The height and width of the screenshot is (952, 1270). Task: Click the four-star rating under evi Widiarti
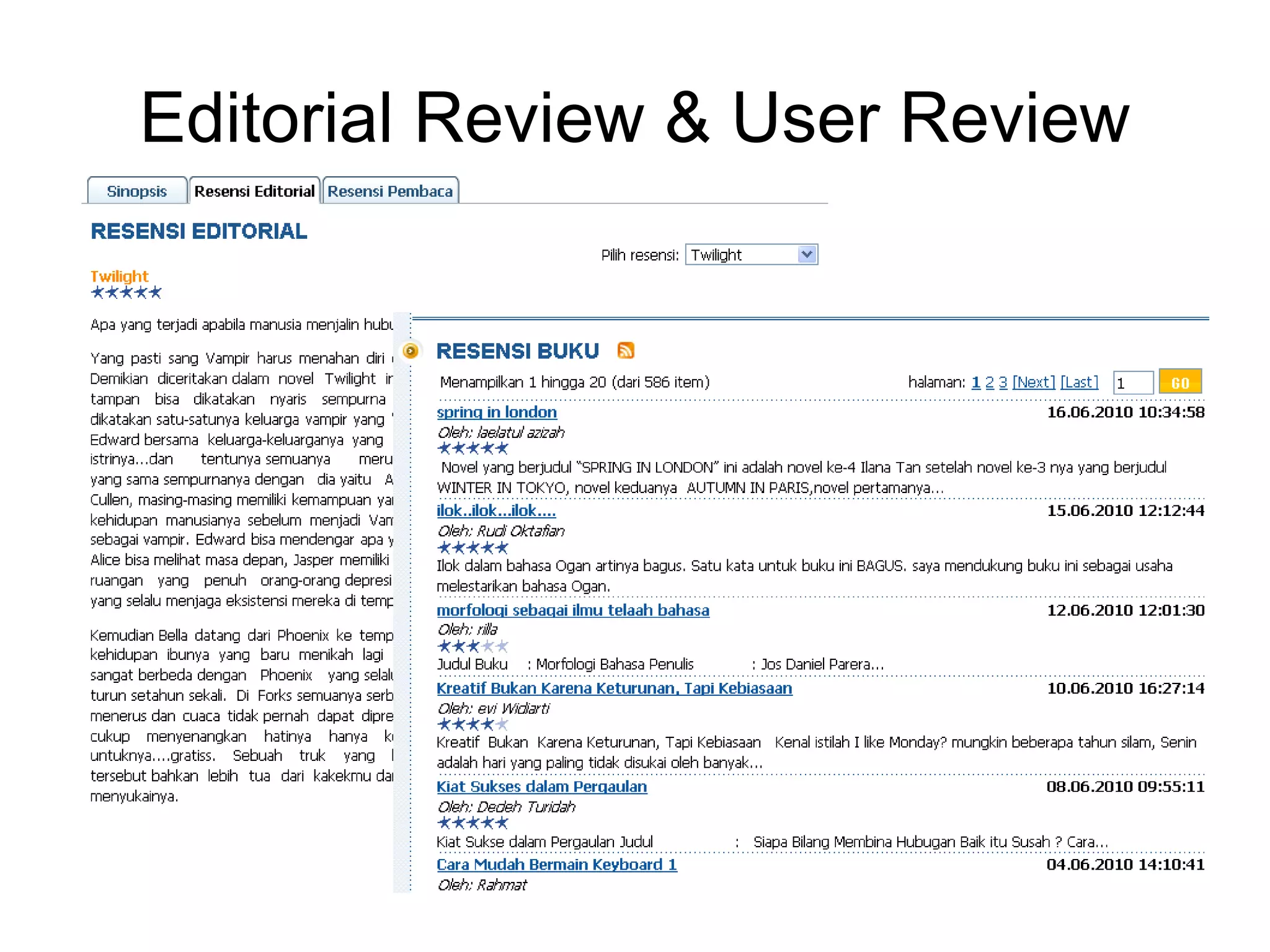coord(473,724)
